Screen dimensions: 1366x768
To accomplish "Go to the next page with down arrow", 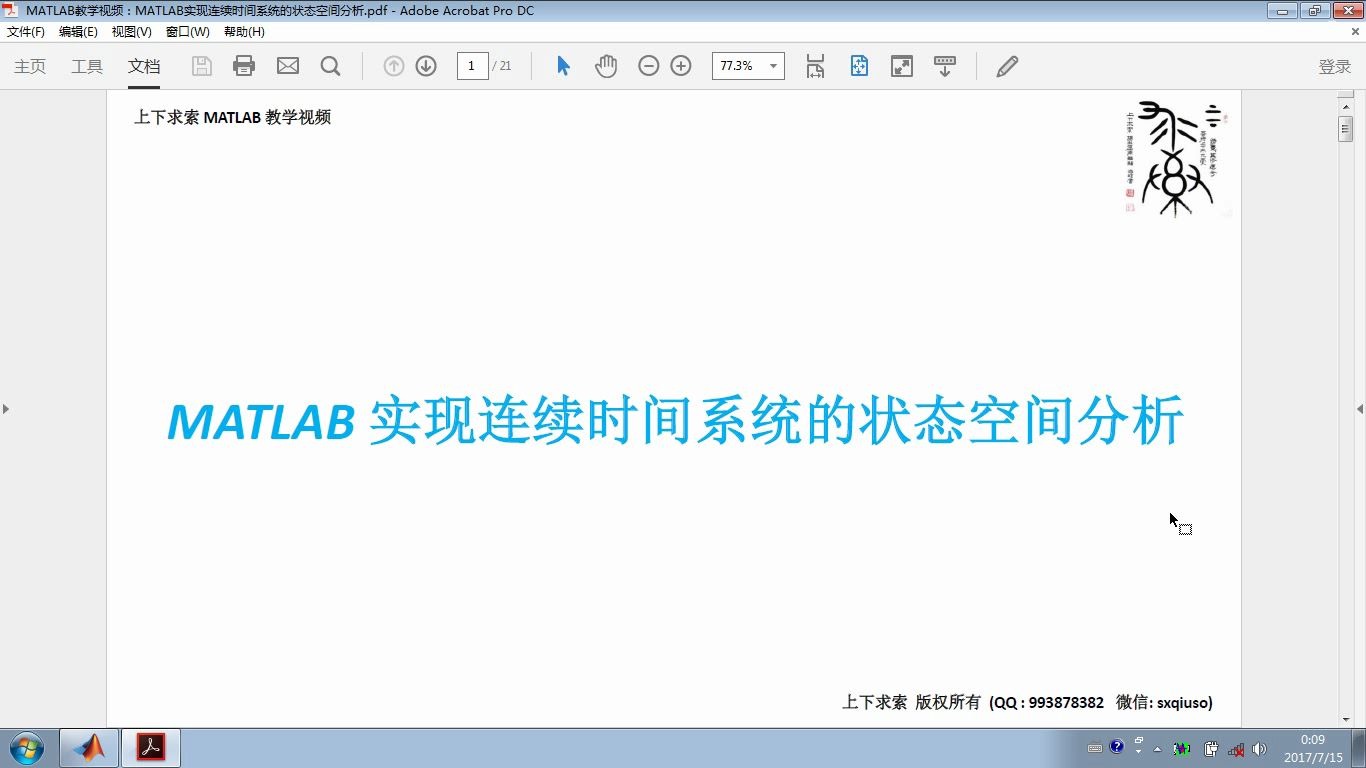I will coord(425,65).
